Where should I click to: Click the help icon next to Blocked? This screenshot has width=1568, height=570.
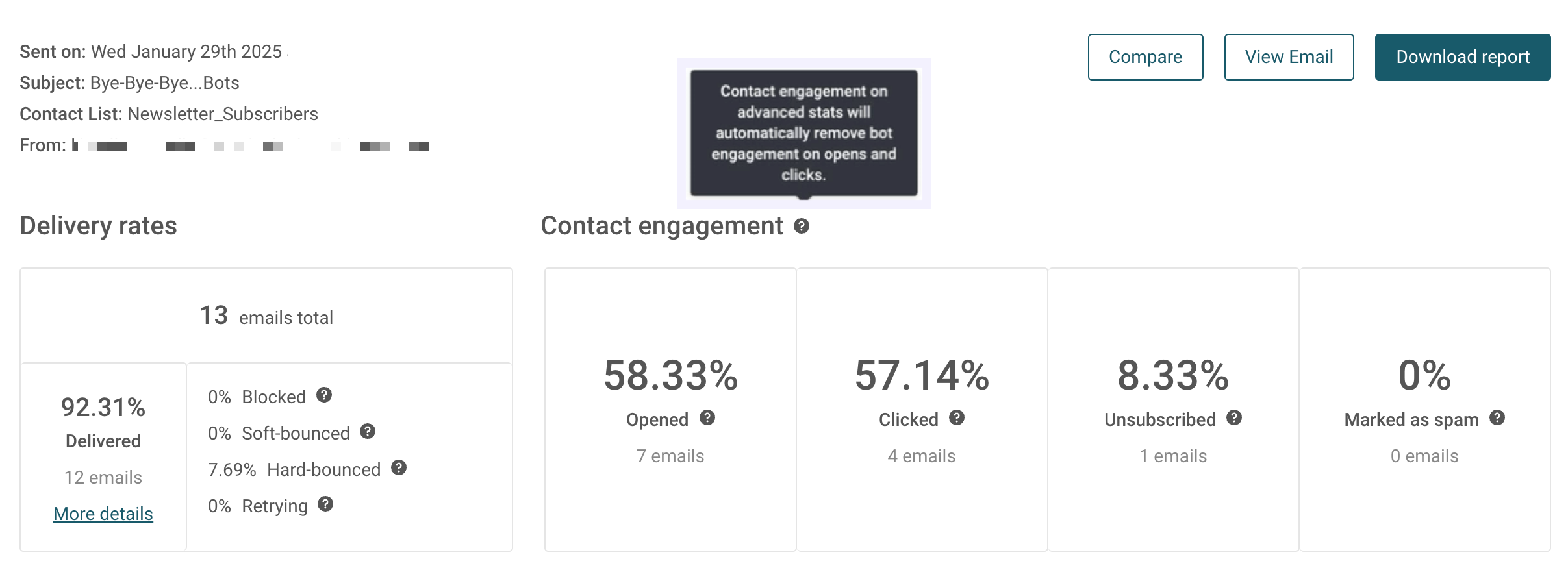324,395
